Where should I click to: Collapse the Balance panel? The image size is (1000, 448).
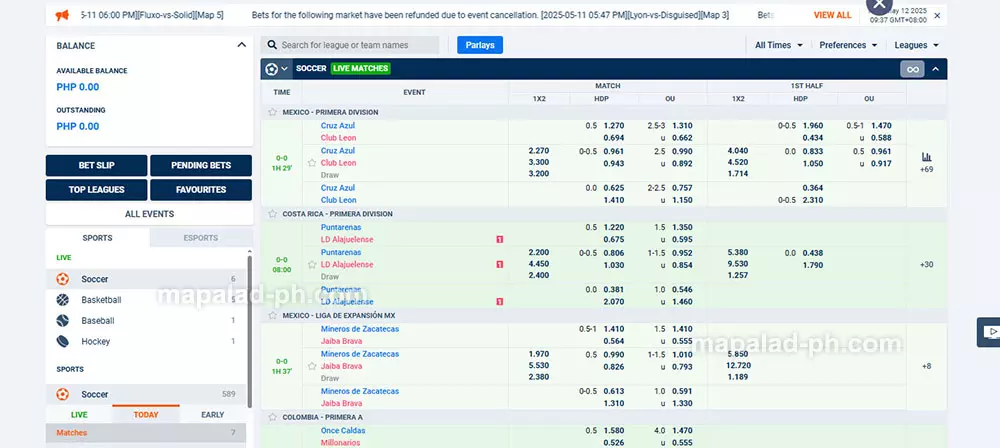241,45
